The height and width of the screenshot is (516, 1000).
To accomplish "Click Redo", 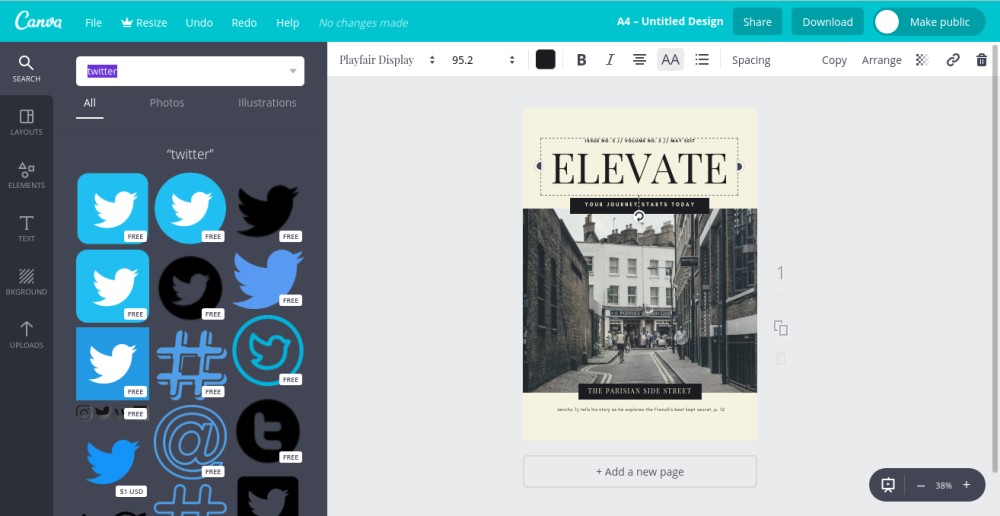I will pyautogui.click(x=244, y=22).
